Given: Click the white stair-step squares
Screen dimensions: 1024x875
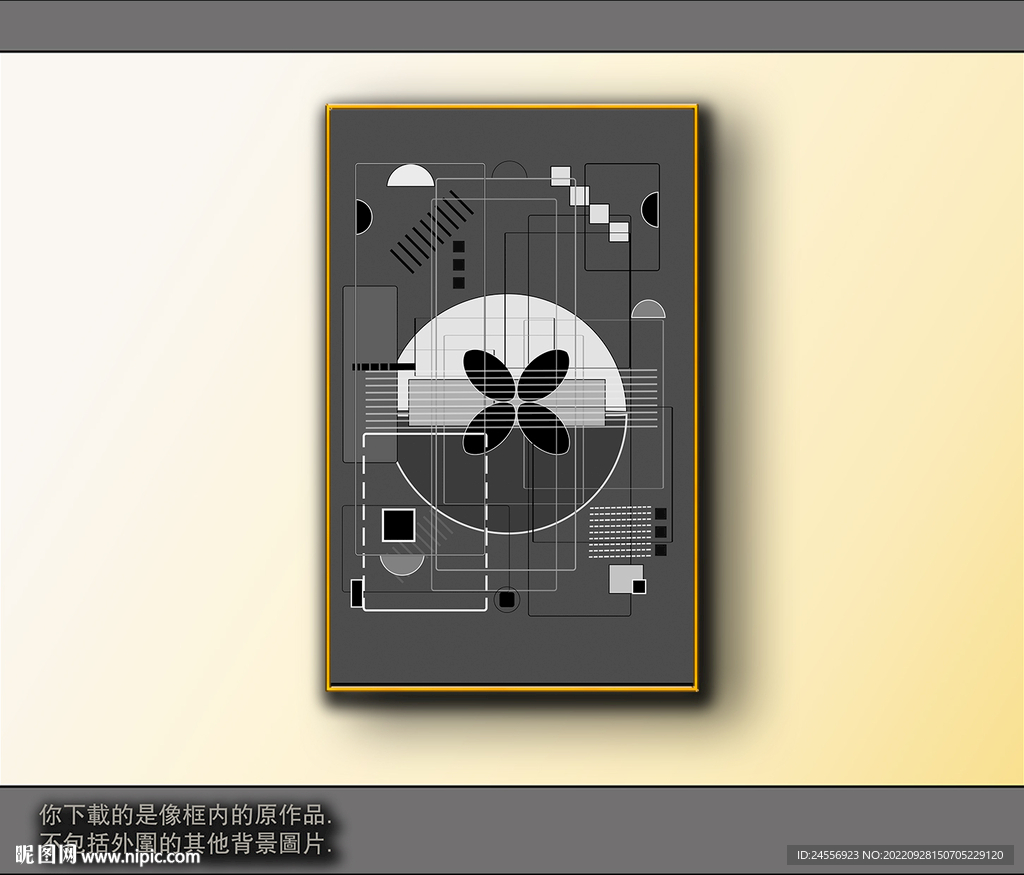Looking at the screenshot, I should tap(590, 204).
